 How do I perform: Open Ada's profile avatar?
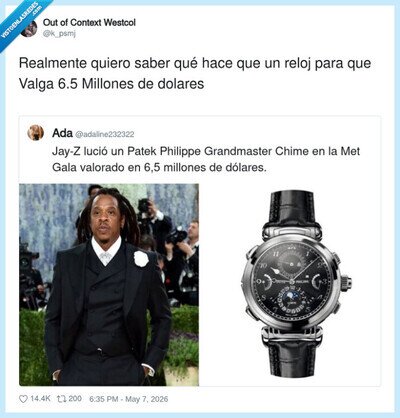[x=36, y=133]
